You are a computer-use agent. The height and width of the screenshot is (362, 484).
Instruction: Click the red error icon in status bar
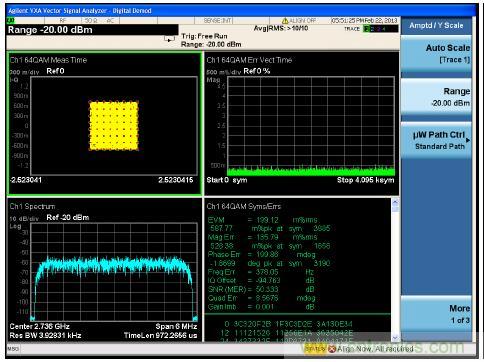[331, 349]
